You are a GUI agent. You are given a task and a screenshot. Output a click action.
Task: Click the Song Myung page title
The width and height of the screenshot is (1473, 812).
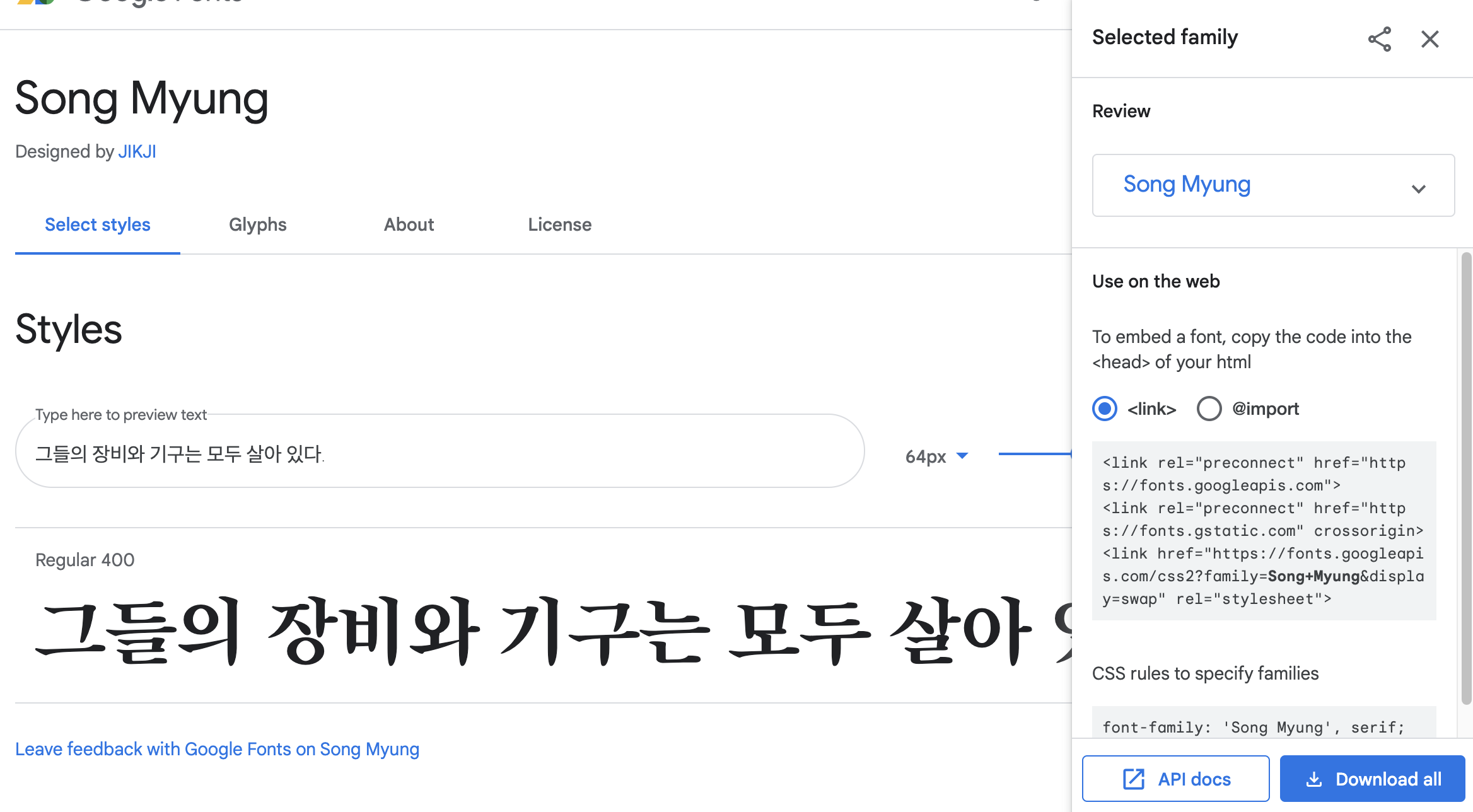click(142, 99)
